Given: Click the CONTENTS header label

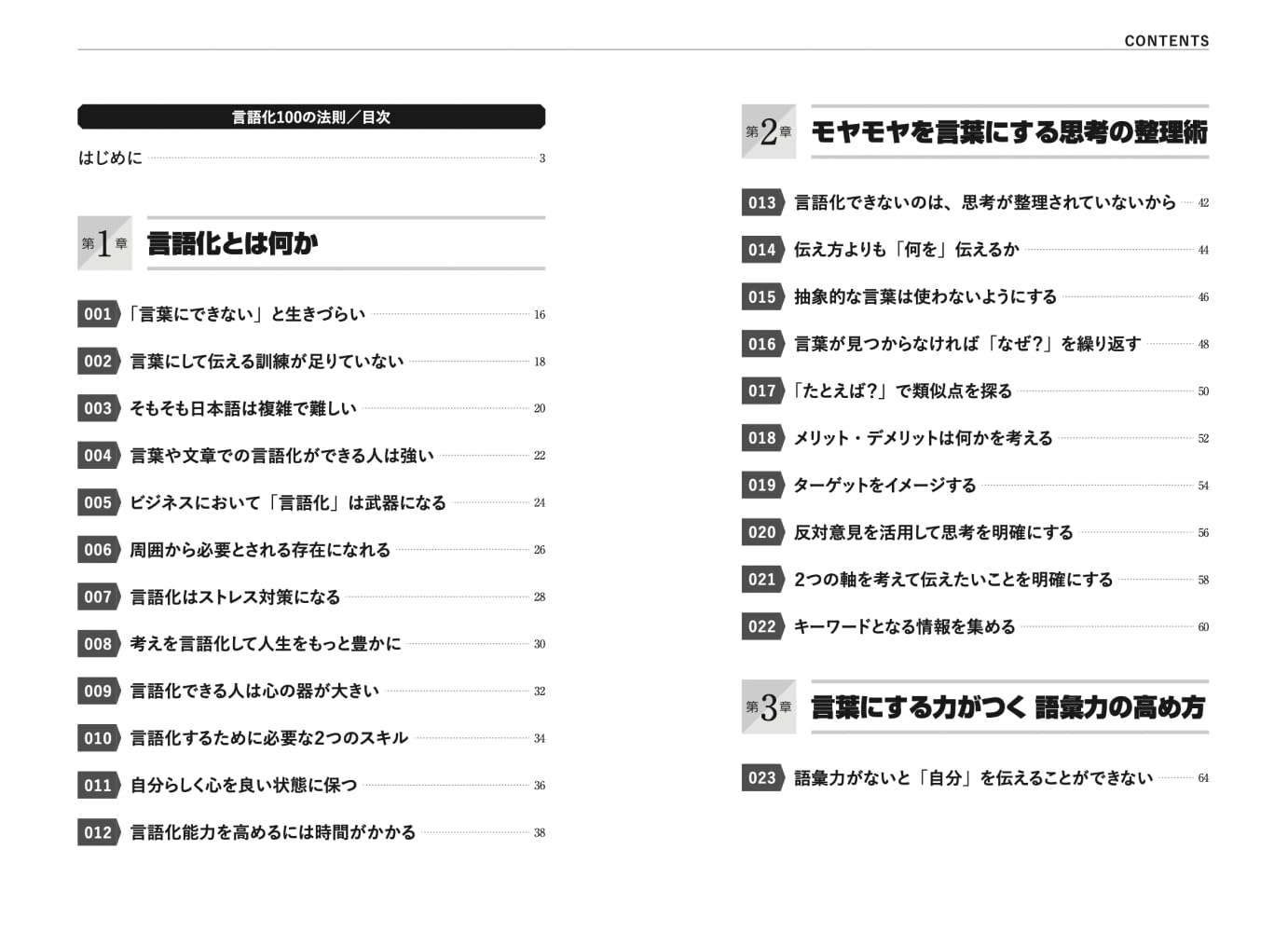Looking at the screenshot, I should tap(1166, 41).
